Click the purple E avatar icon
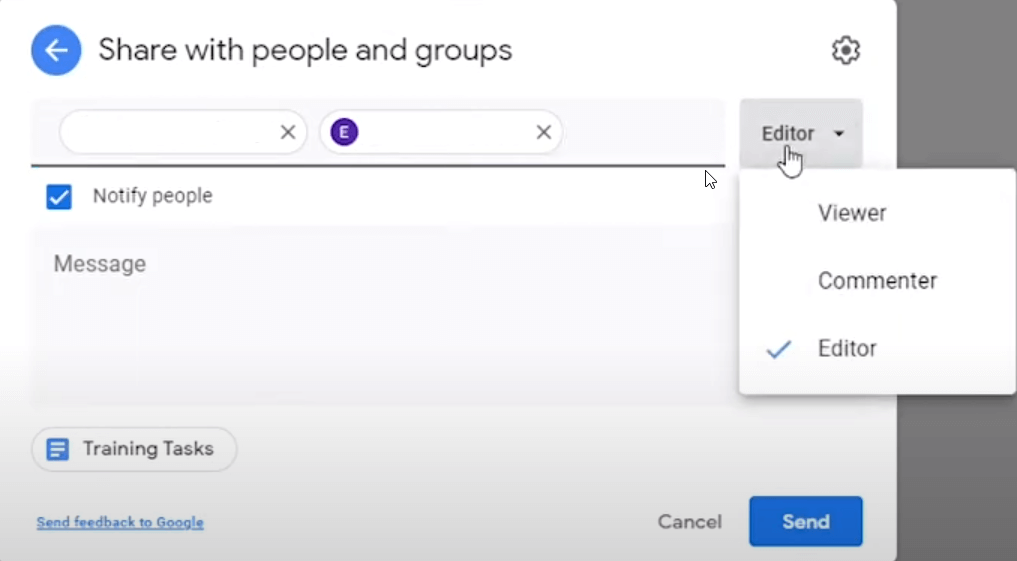Viewport: 1017px width, 561px height. tap(345, 132)
